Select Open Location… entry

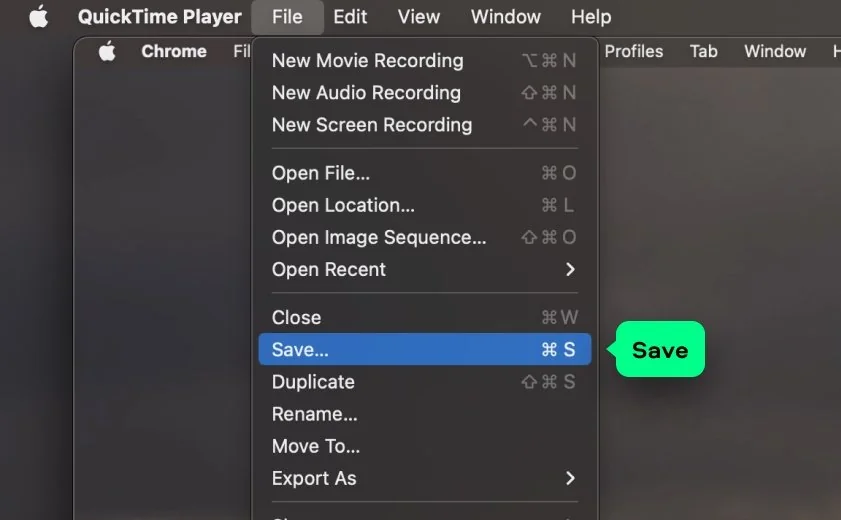(425, 205)
